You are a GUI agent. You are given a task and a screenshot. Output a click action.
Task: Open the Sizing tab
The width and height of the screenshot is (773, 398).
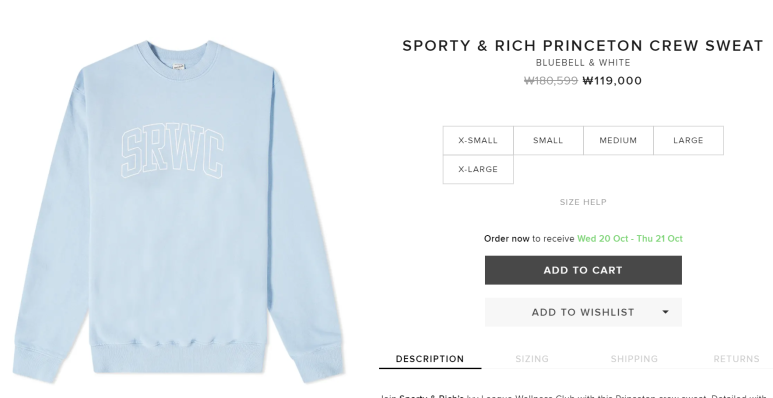532,359
